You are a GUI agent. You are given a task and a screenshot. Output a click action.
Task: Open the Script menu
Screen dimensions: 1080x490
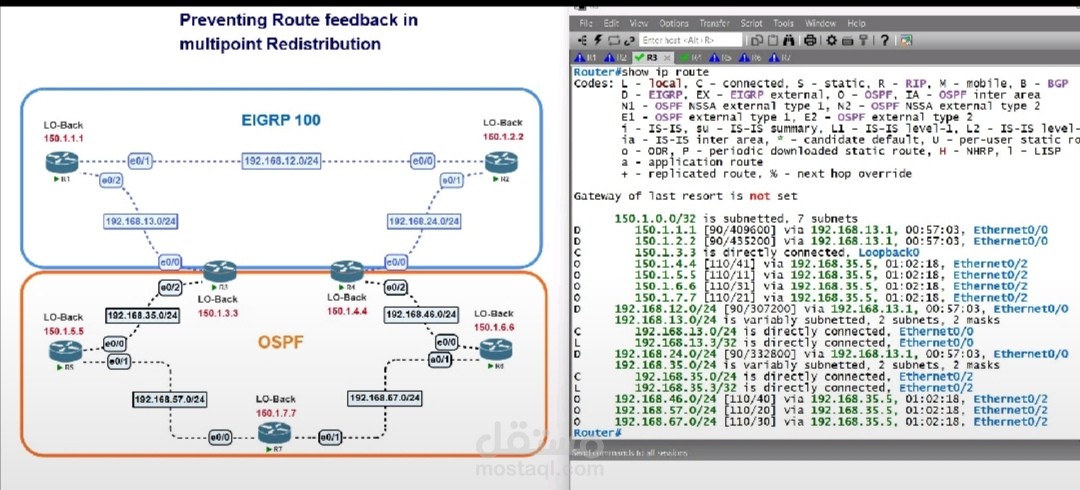751,23
